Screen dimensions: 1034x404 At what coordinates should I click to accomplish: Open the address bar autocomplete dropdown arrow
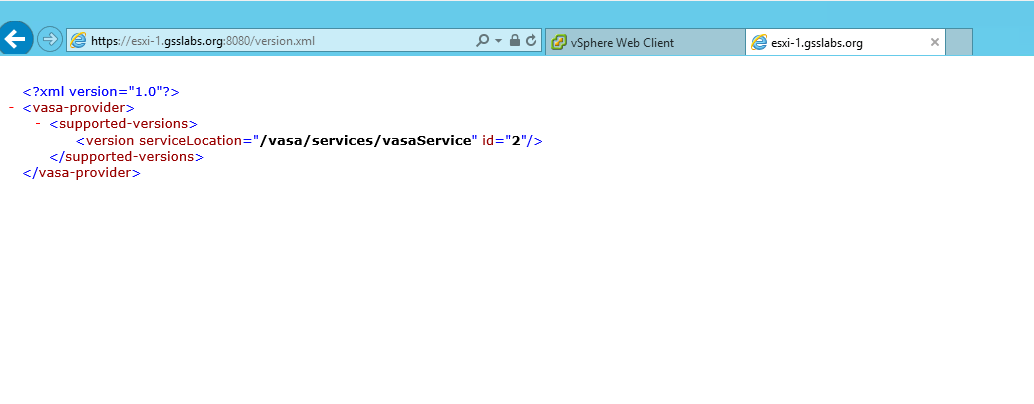498,41
